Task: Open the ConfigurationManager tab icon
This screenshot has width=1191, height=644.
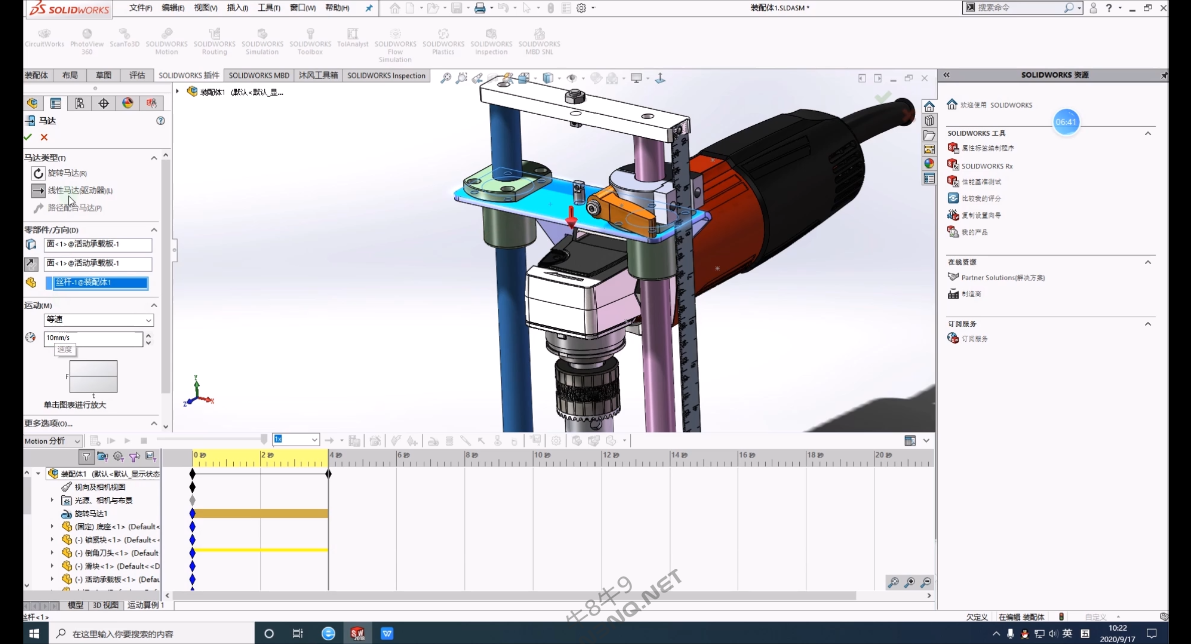Action: click(x=79, y=103)
